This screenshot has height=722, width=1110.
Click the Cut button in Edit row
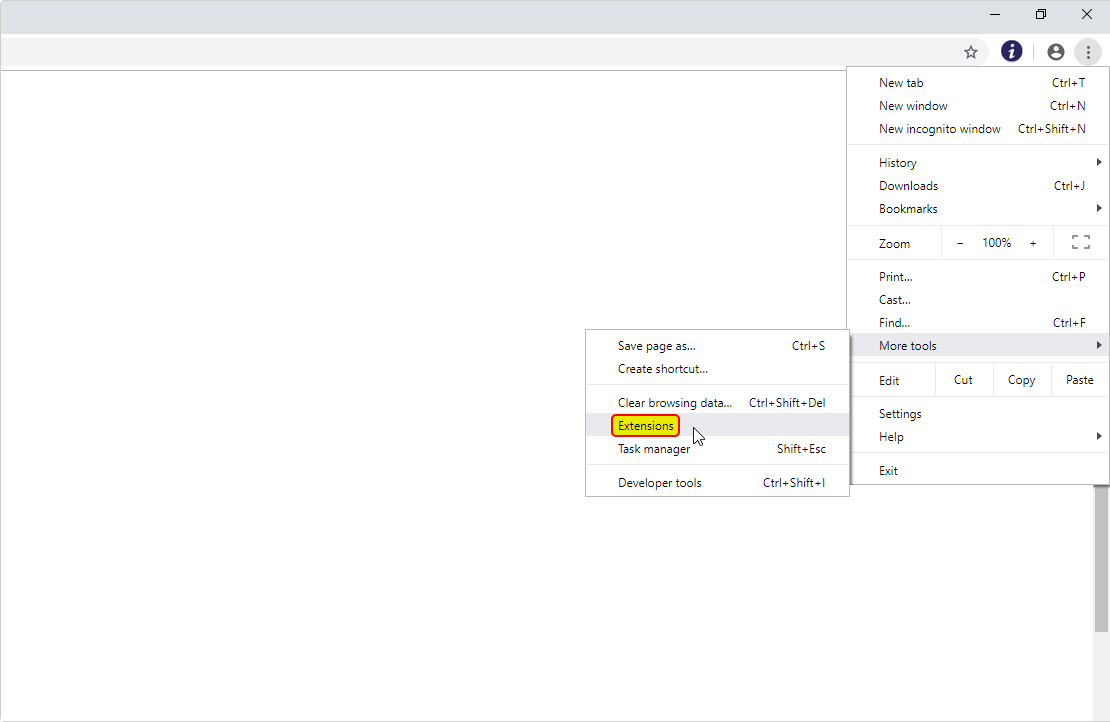(x=963, y=380)
